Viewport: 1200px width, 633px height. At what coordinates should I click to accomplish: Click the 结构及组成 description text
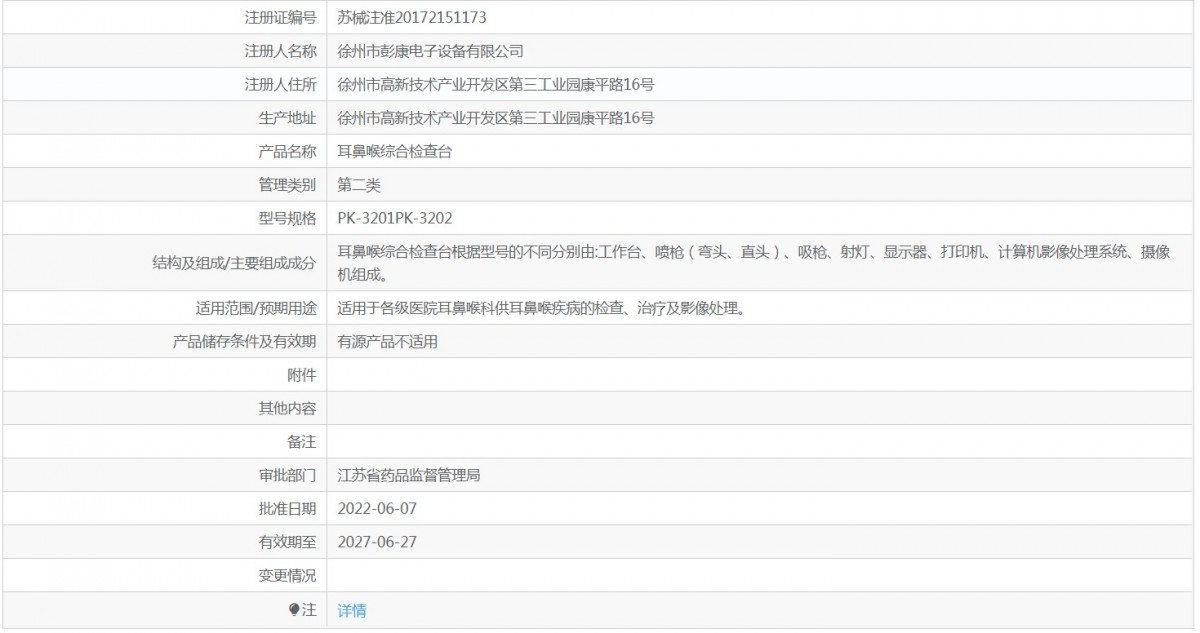[x=754, y=263]
